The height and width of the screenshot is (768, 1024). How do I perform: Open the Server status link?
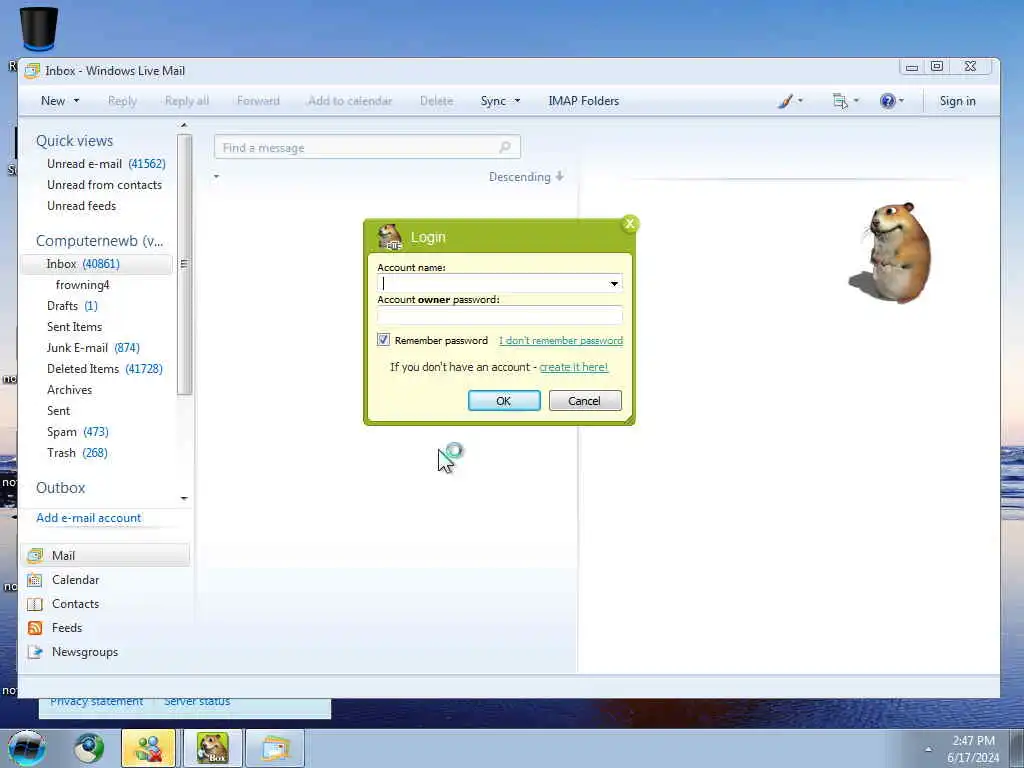click(197, 702)
